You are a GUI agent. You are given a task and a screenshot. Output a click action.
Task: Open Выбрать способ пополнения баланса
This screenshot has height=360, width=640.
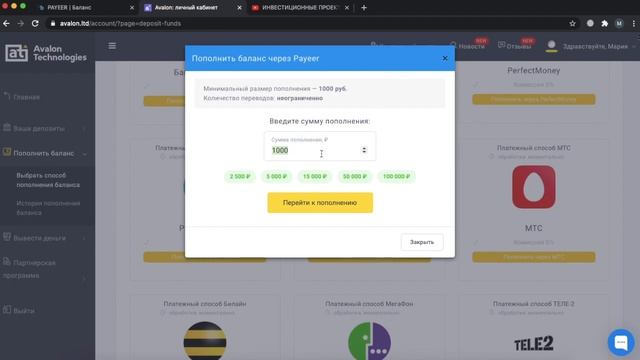(48, 180)
